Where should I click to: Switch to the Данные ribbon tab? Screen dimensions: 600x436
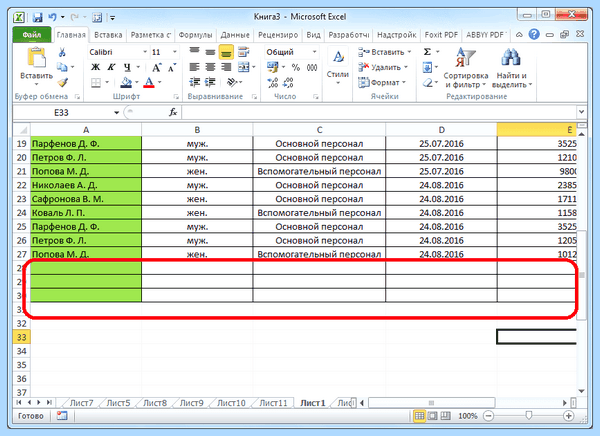235,35
